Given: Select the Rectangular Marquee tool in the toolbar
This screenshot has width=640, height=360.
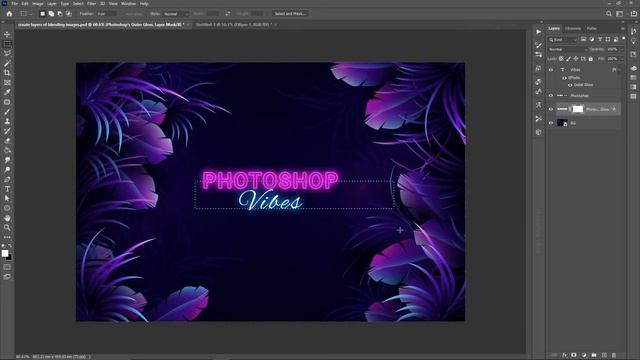Looking at the screenshot, I should tap(7, 44).
